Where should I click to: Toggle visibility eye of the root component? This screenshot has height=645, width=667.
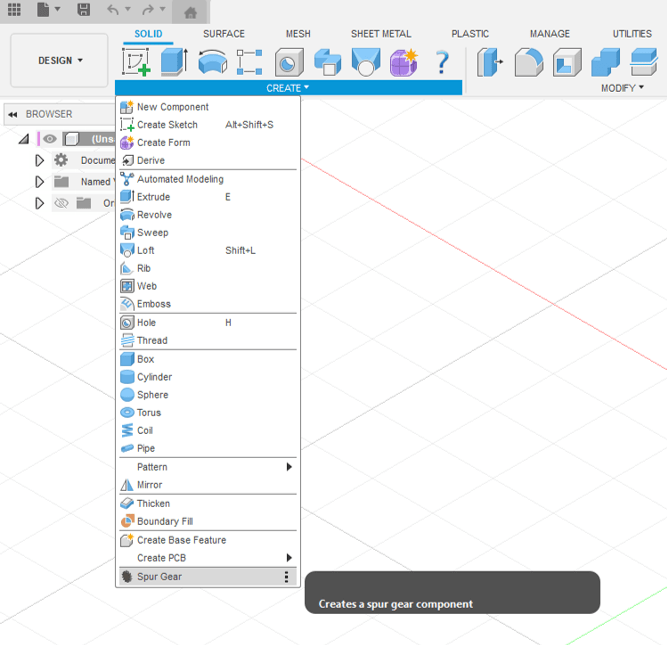[50, 139]
